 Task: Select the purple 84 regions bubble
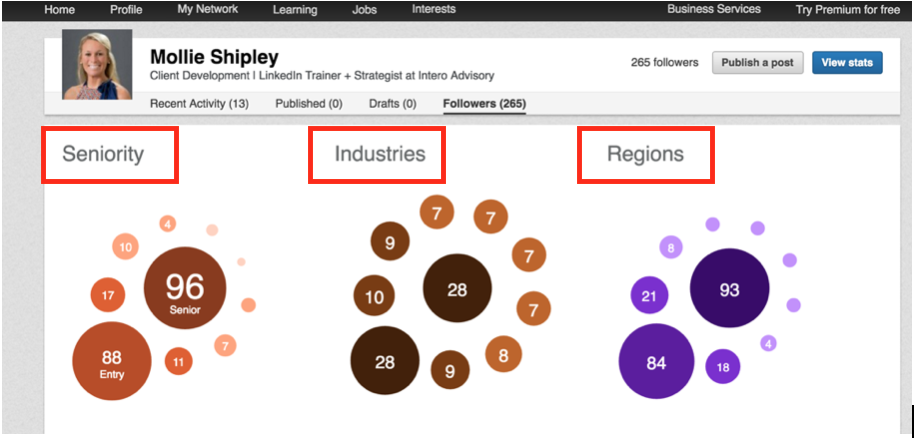[656, 362]
